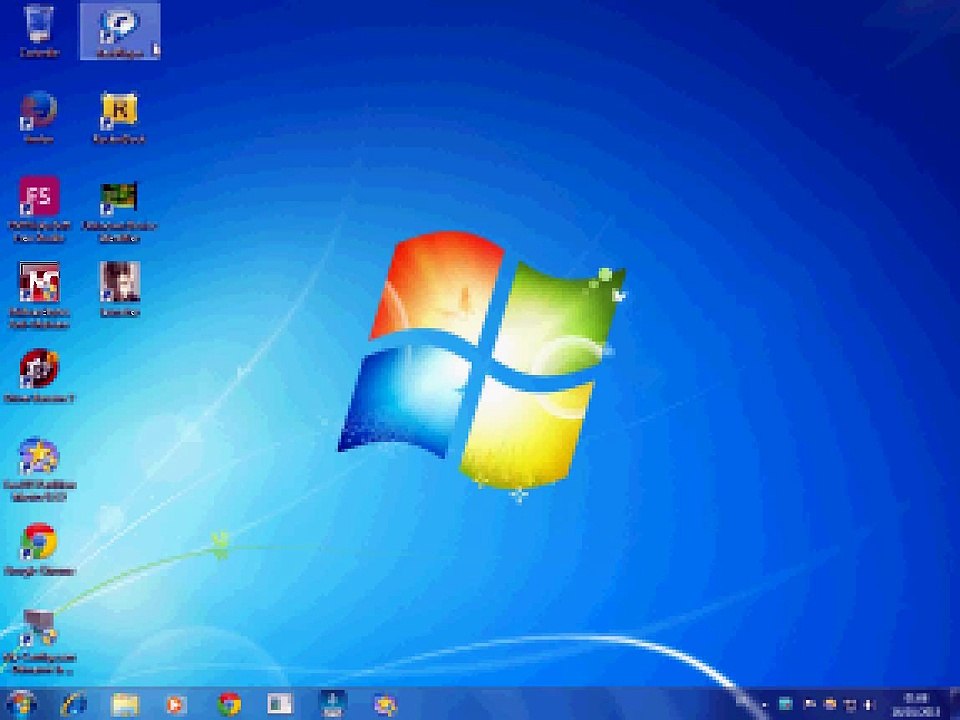Launch the red circular desktop shortcut
The height and width of the screenshot is (720, 960).
[39, 375]
